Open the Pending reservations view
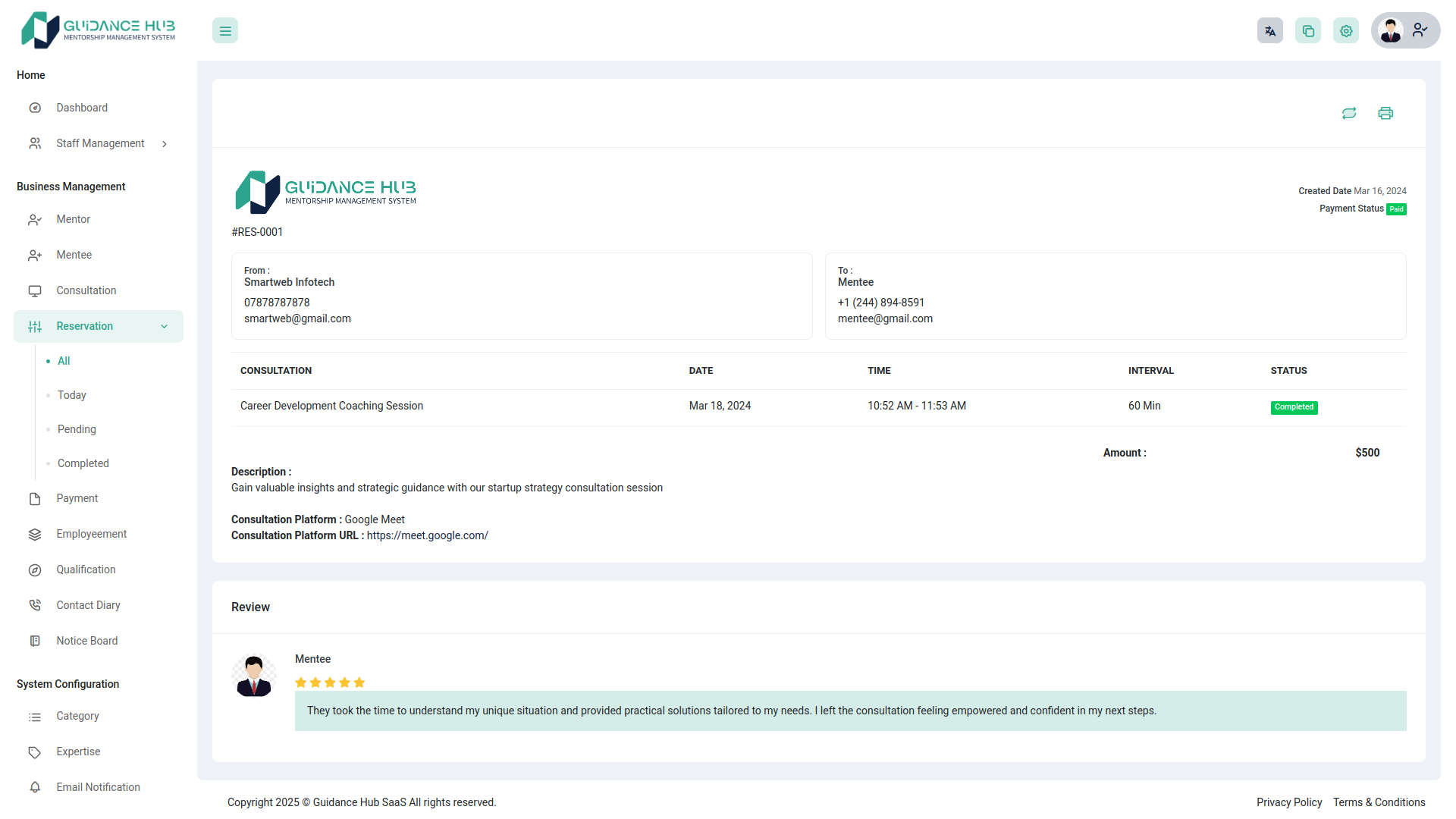Image resolution: width=1456 pixels, height=819 pixels. coord(77,429)
